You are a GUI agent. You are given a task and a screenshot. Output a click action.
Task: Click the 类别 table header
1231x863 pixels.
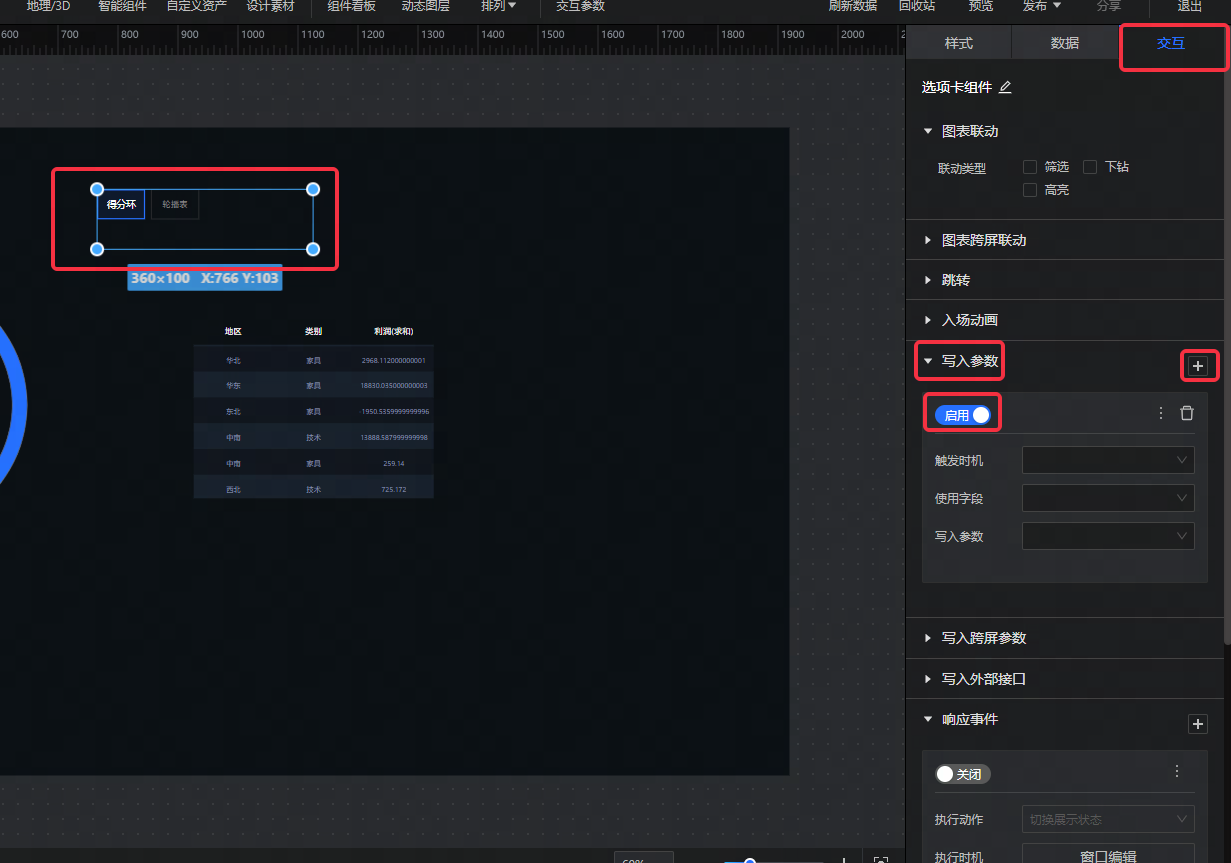[313, 331]
